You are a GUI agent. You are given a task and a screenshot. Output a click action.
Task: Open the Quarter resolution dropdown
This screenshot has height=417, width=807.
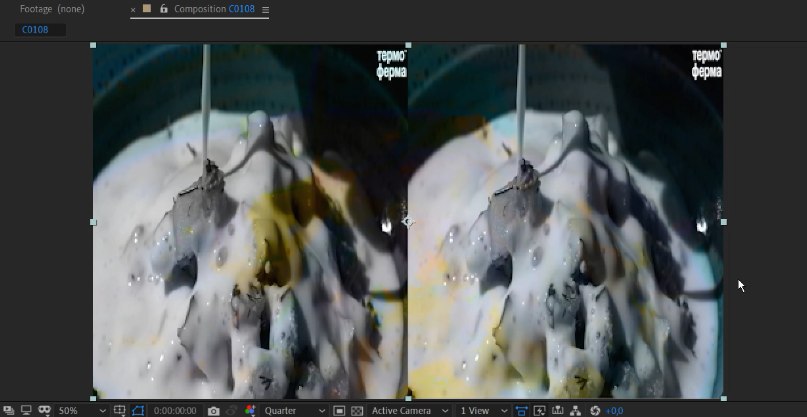point(295,410)
